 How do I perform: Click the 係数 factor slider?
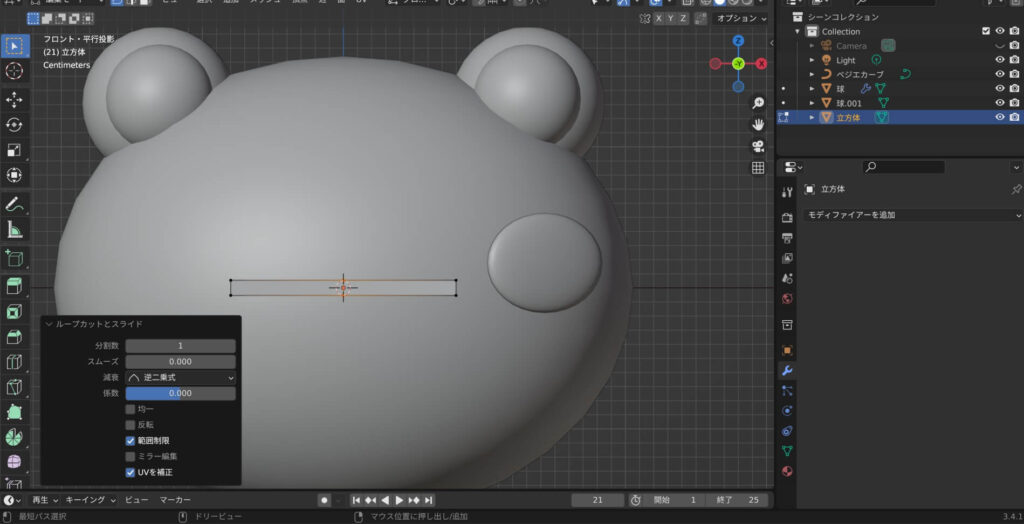(x=180, y=394)
